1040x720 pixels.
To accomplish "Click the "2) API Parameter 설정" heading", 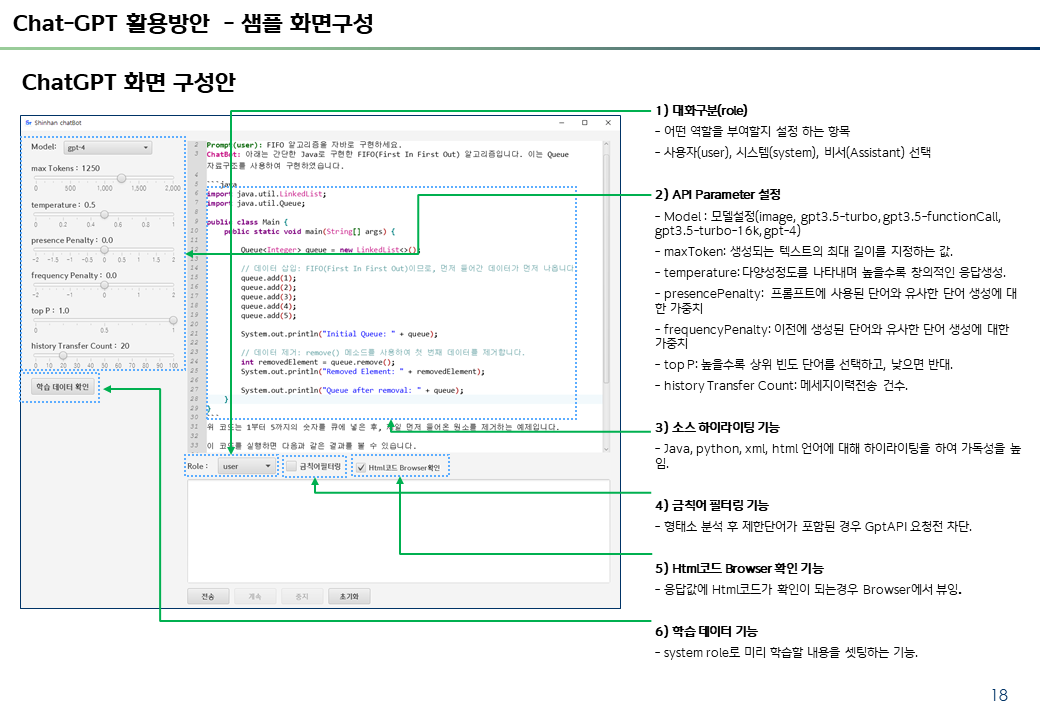I will (718, 195).
